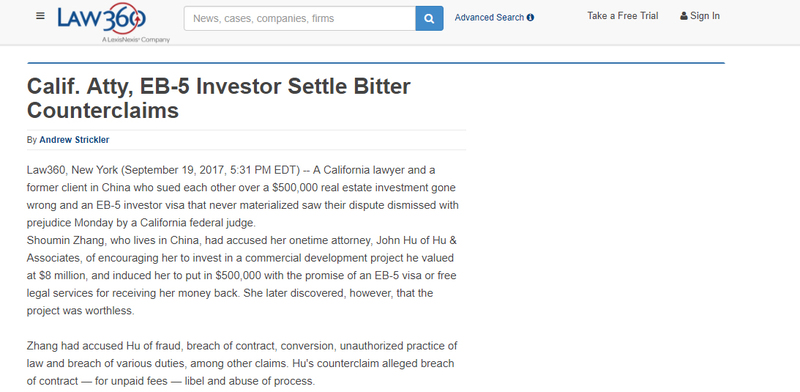Click the user silhouette icon by Sign In
800x392 pixels.
click(x=684, y=16)
